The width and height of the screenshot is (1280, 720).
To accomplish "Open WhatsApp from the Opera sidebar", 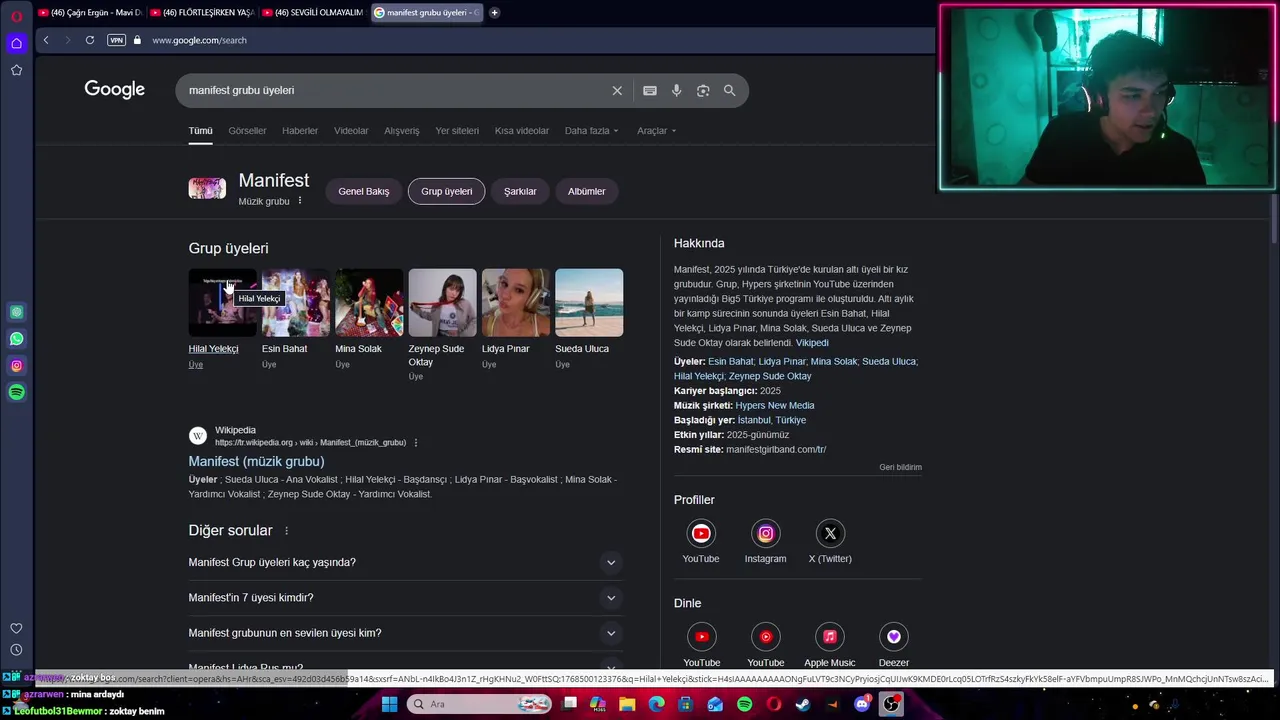I will click(x=16, y=339).
